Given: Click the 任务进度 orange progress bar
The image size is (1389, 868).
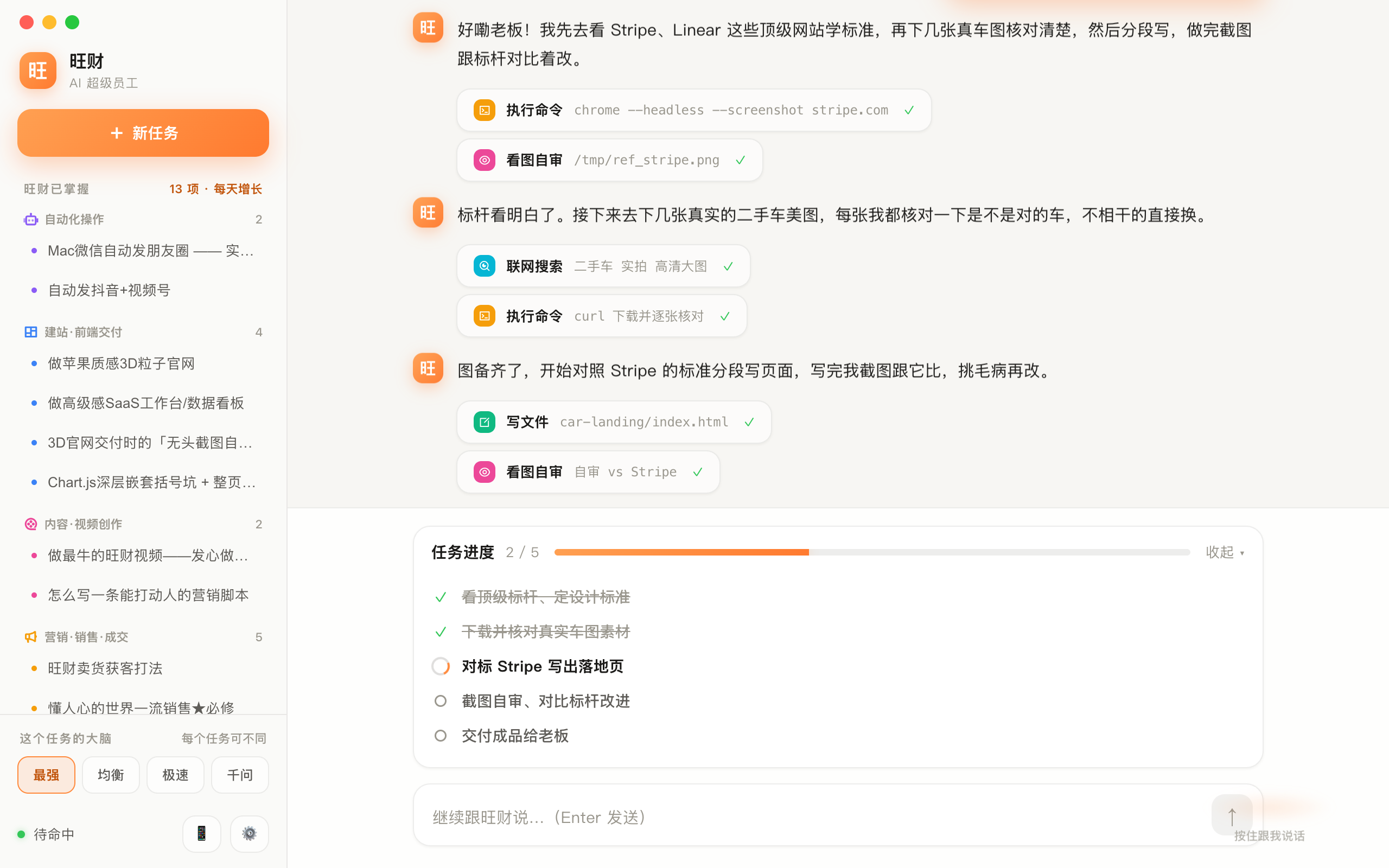Looking at the screenshot, I should [872, 552].
